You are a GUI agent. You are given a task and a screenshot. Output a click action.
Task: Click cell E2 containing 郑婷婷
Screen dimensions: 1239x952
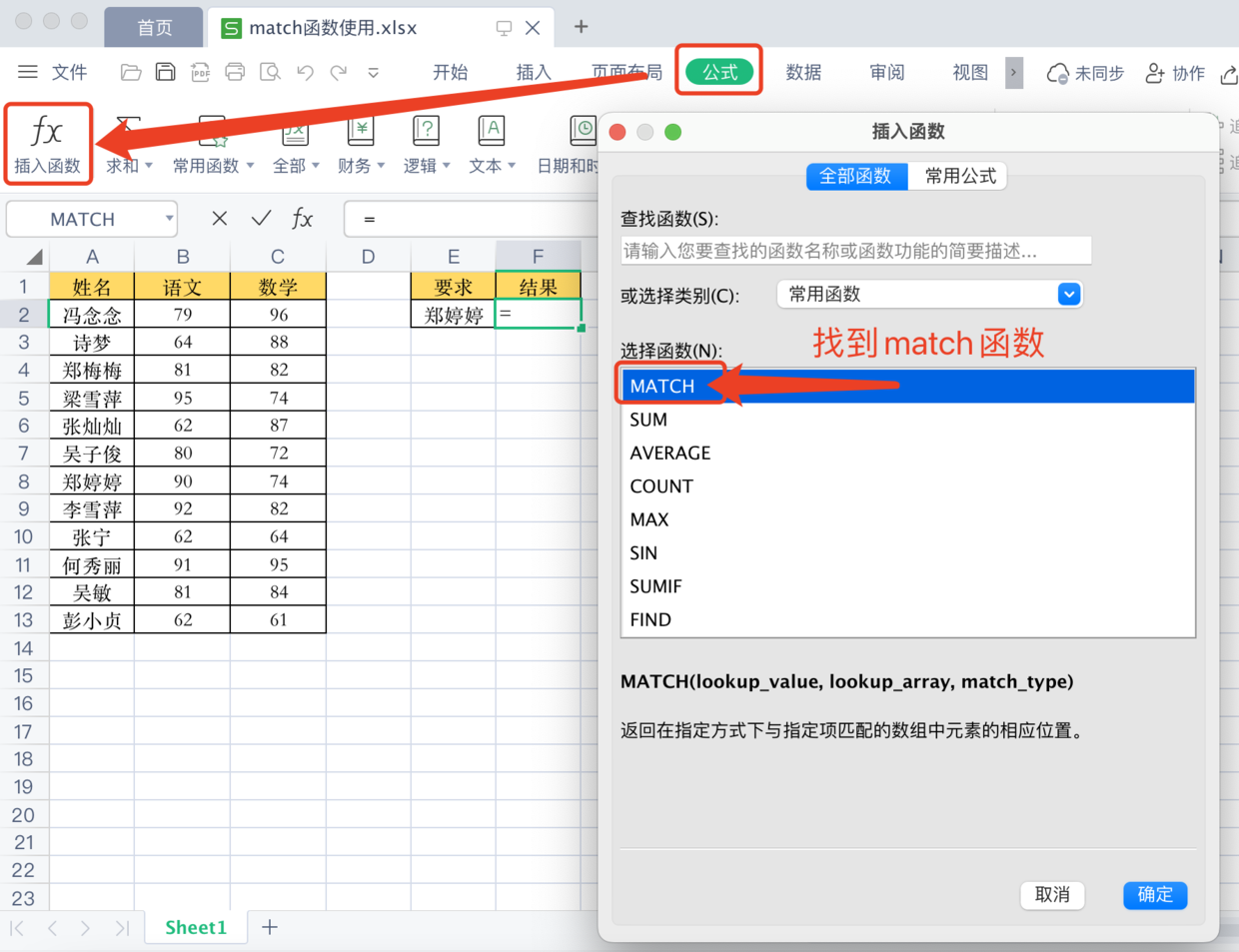[453, 315]
